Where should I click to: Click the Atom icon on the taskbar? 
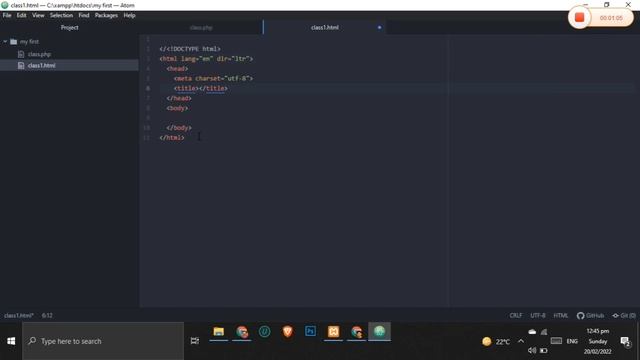380,332
